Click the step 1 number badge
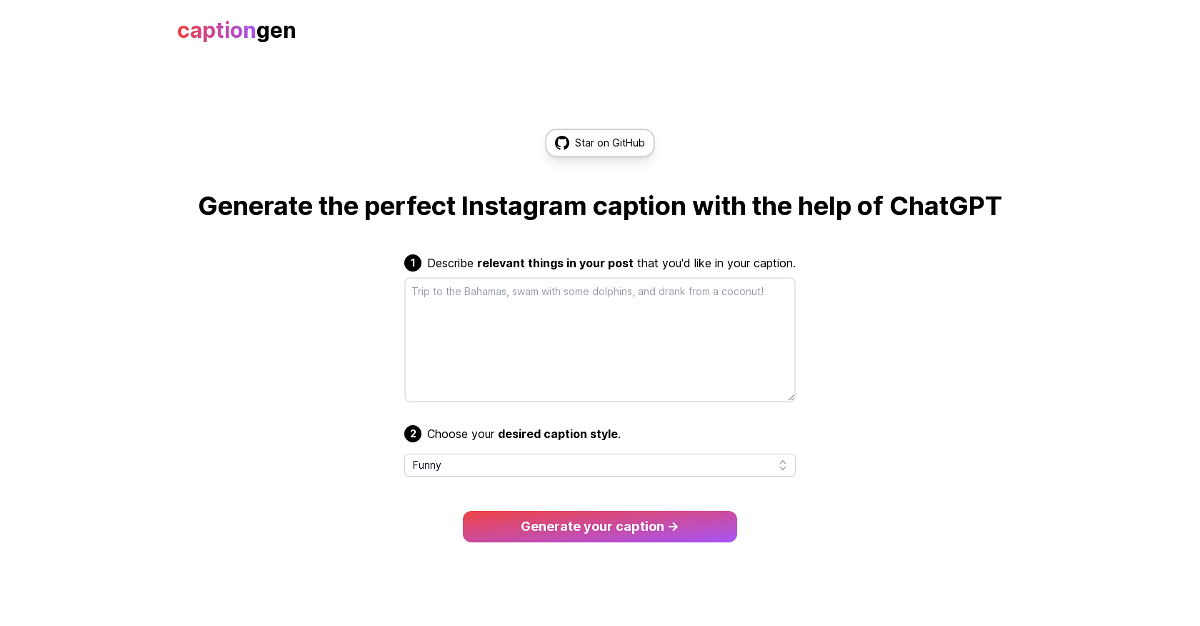The height and width of the screenshot is (626, 1200). point(412,263)
